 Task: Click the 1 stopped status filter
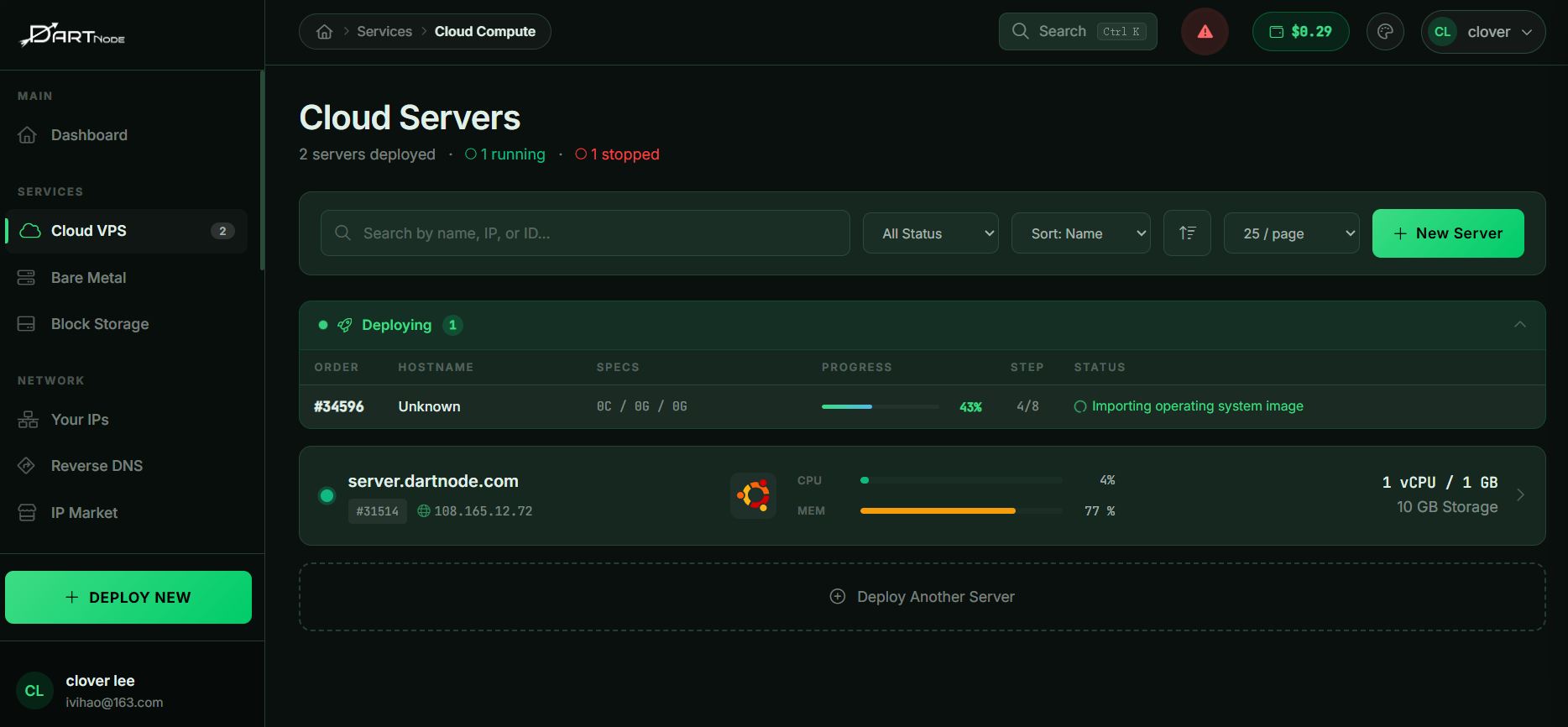pos(617,154)
